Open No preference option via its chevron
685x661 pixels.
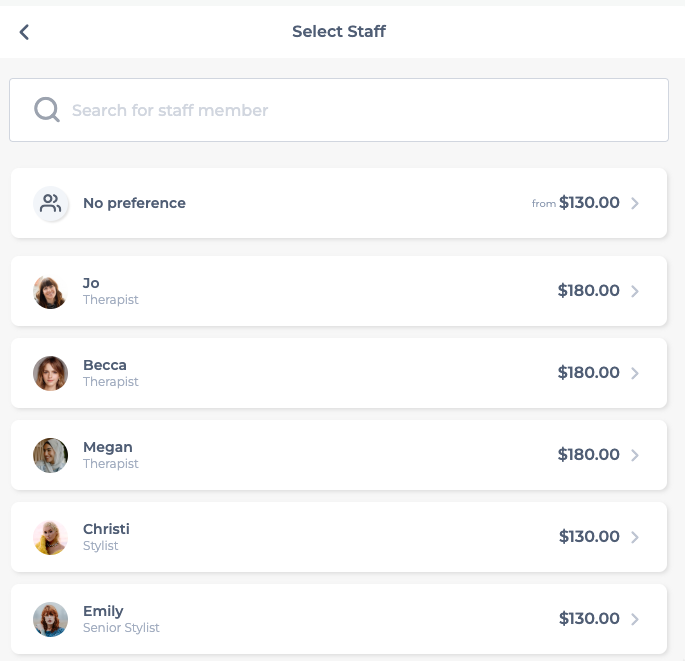635,203
